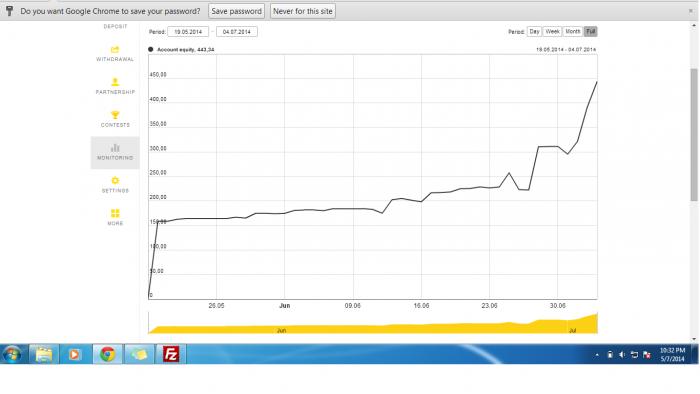Viewport: 700px width, 394px height.
Task: Open the Settings gear icon
Action: (115, 181)
